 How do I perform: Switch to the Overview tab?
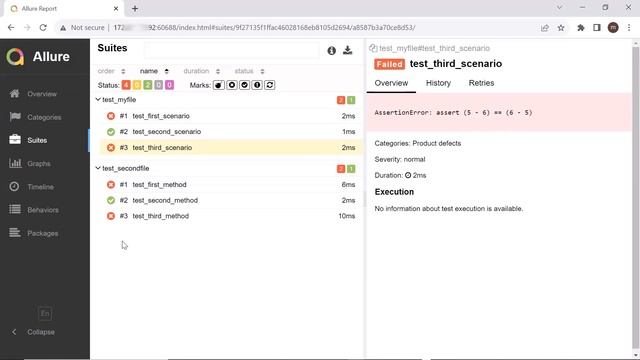click(x=391, y=83)
